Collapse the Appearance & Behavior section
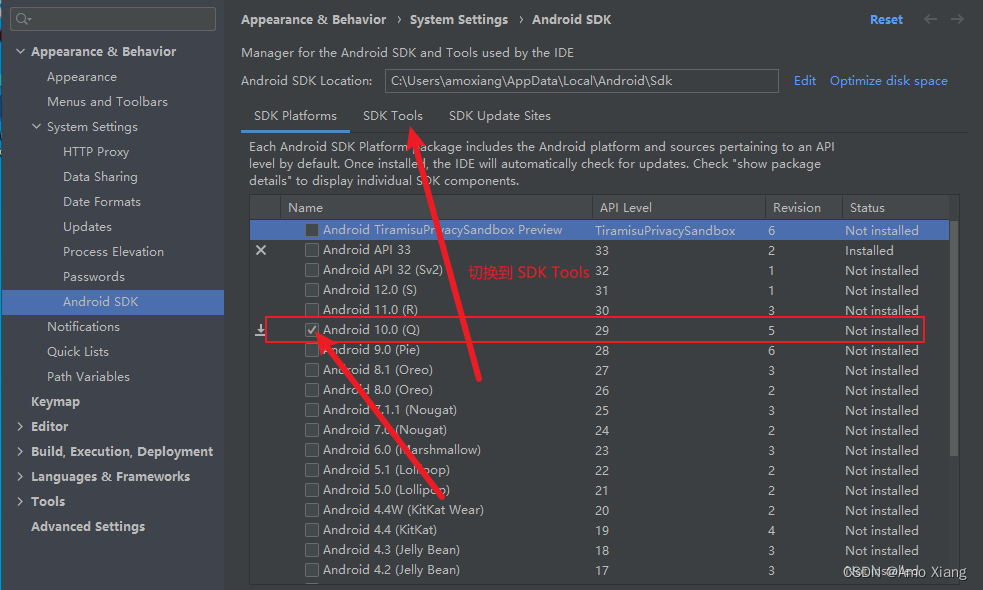This screenshot has width=983, height=590. click(21, 52)
